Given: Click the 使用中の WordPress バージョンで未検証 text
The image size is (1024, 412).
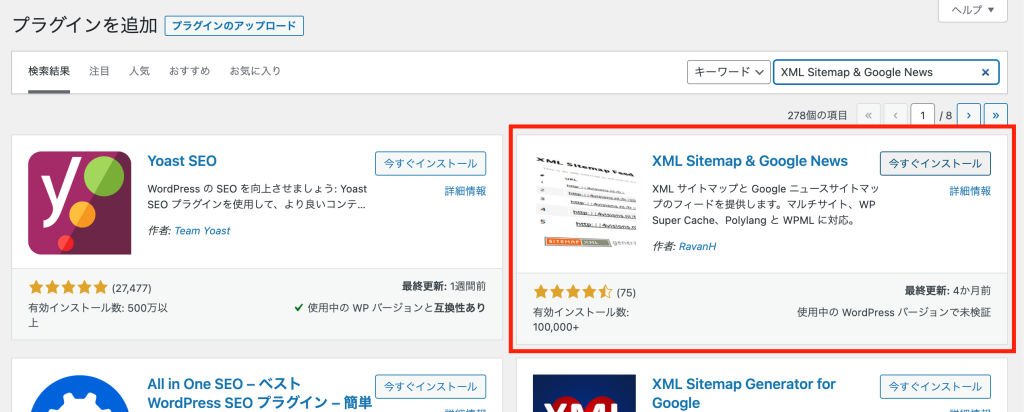Looking at the screenshot, I should (894, 312).
